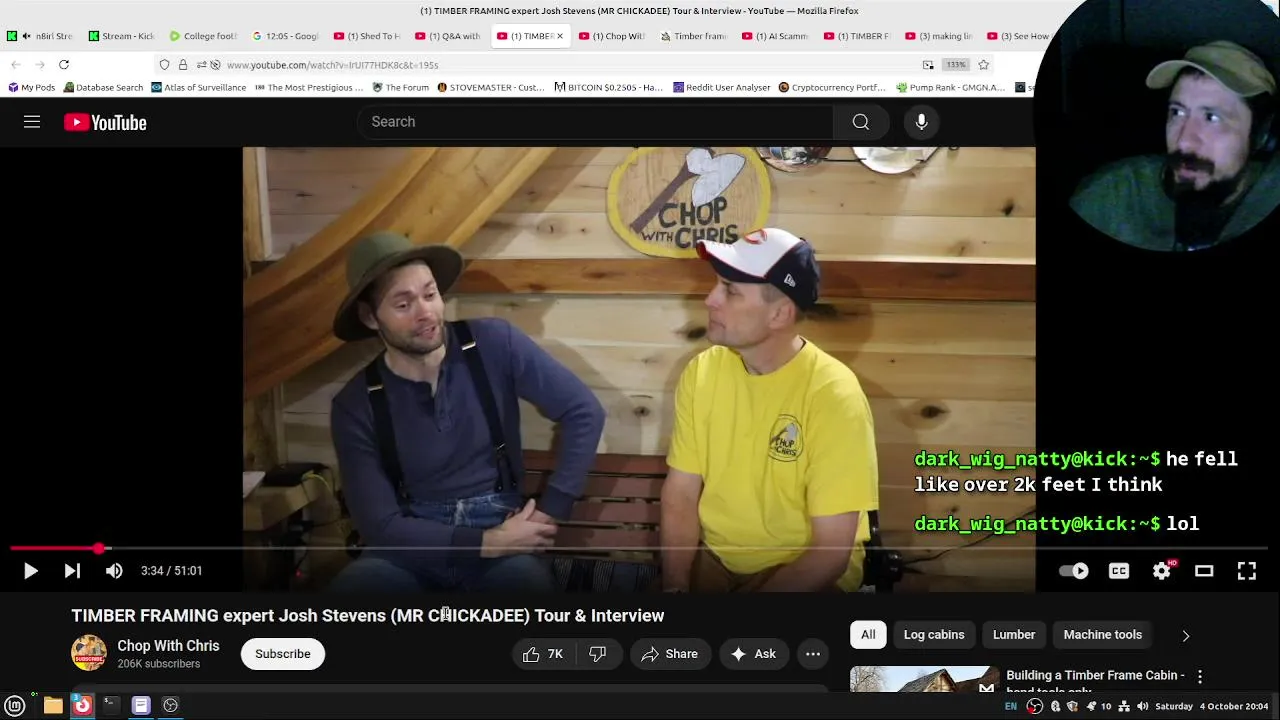Play the video
This screenshot has height=720, width=1280.
(x=30, y=571)
